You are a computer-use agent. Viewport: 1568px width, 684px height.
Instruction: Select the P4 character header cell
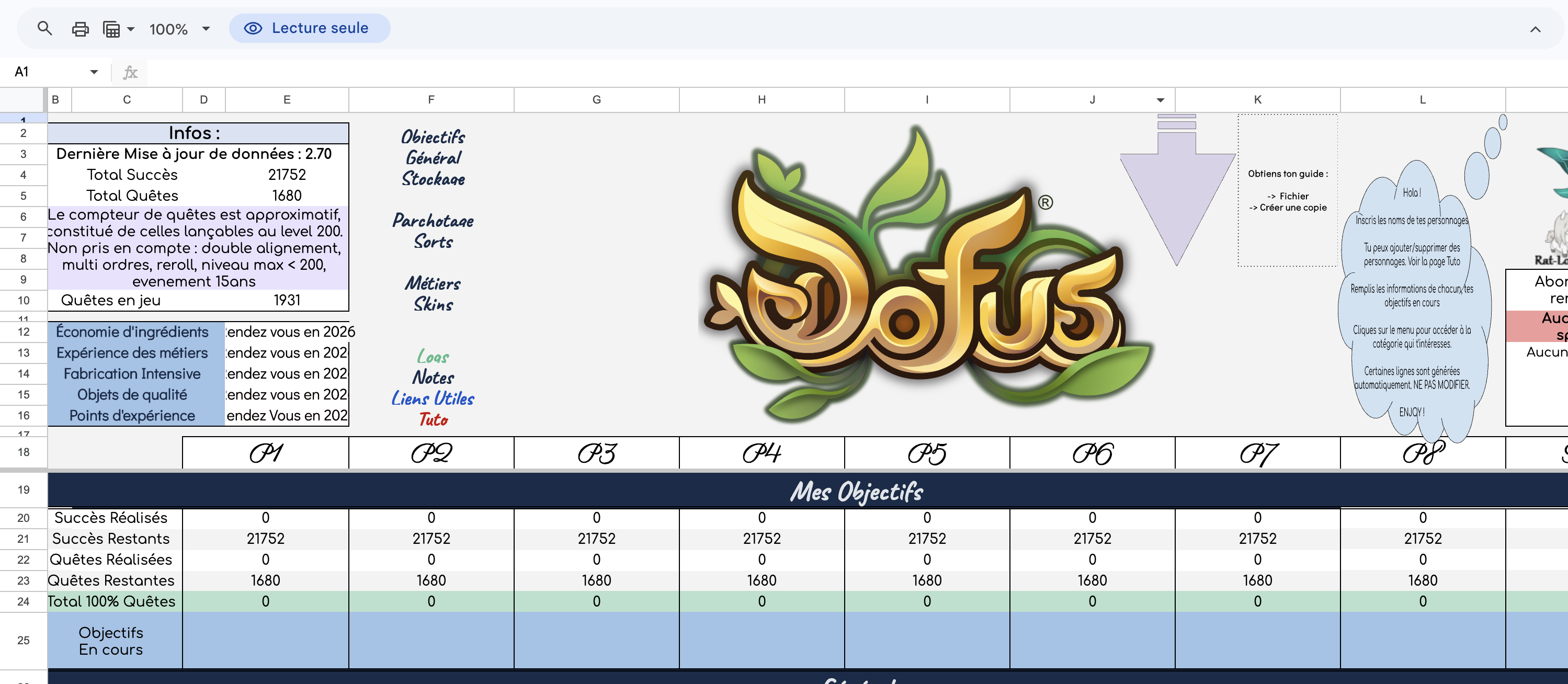coord(762,453)
